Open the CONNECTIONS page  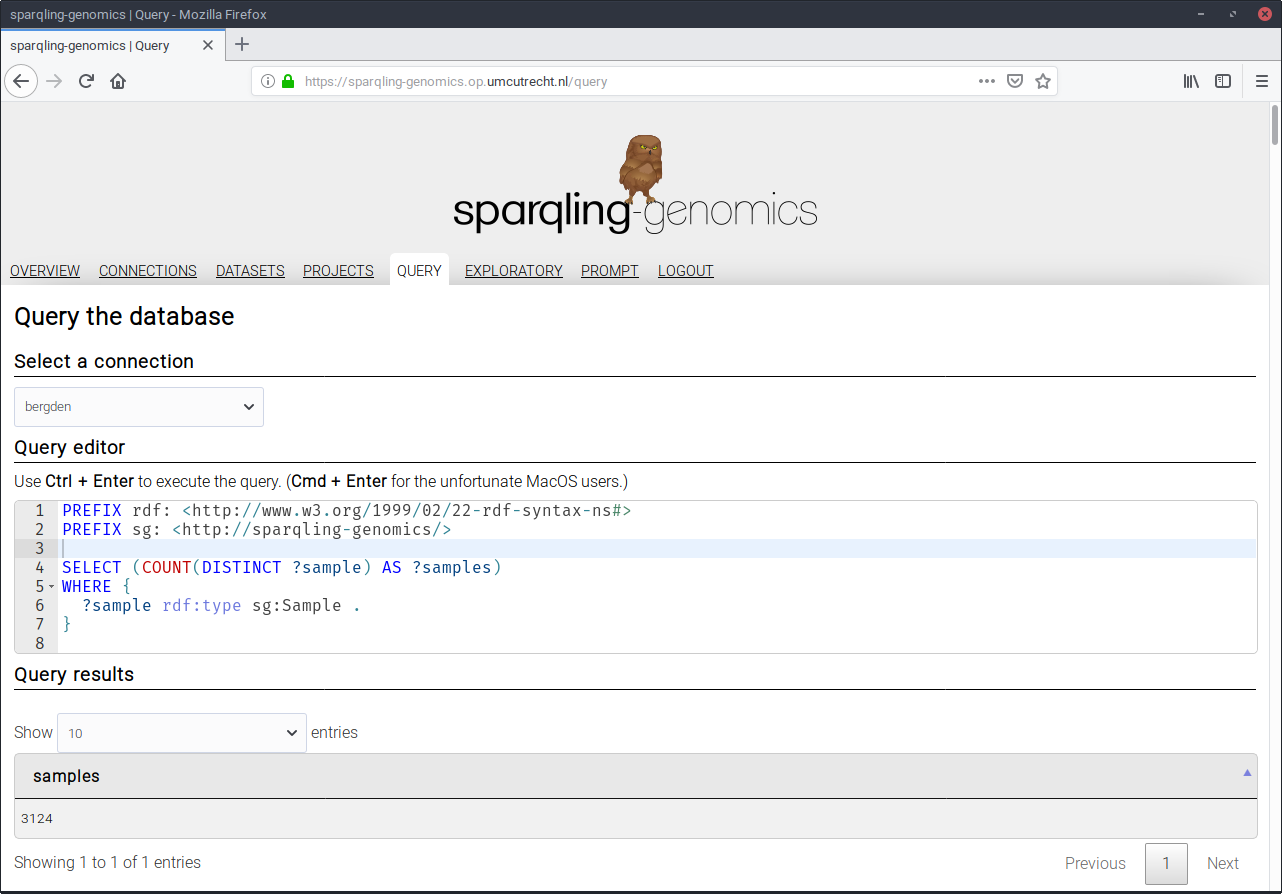(x=148, y=271)
